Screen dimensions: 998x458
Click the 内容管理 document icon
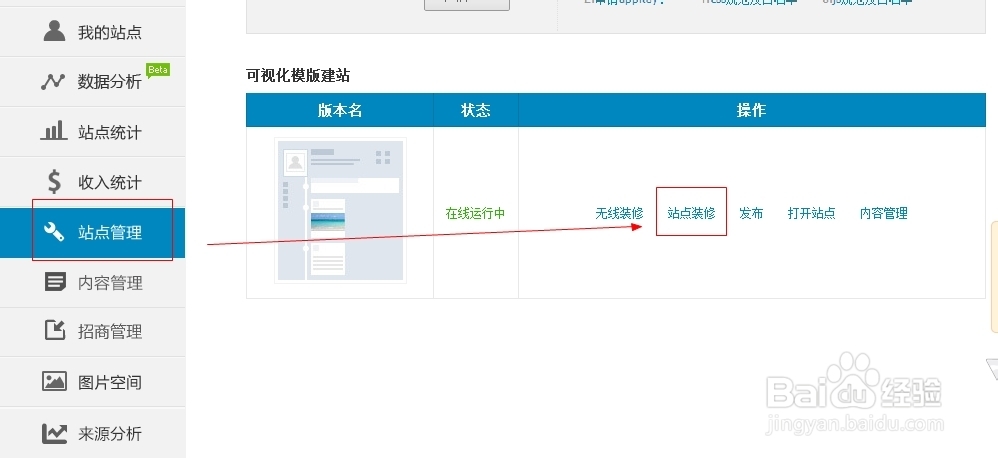55,282
